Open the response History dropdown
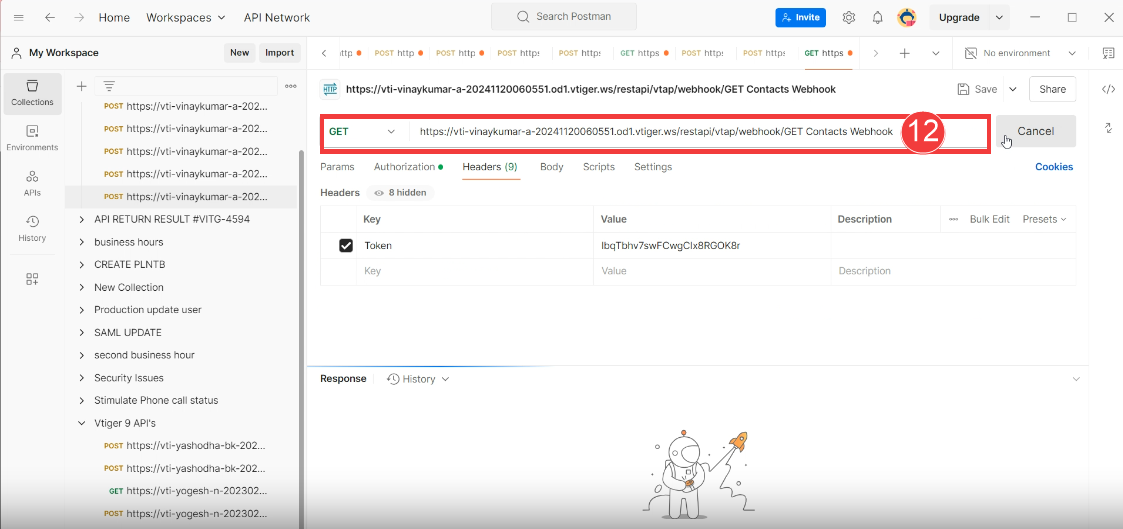 pos(418,379)
